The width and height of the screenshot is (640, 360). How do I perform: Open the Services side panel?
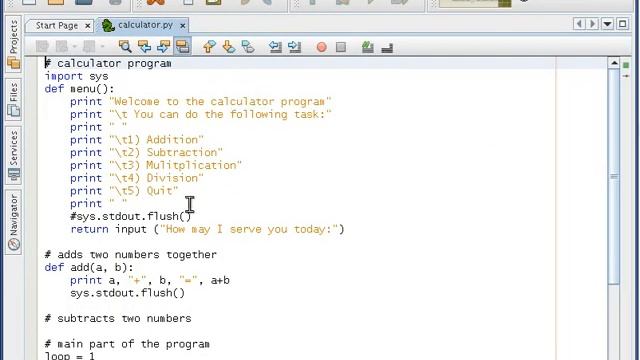[x=13, y=155]
